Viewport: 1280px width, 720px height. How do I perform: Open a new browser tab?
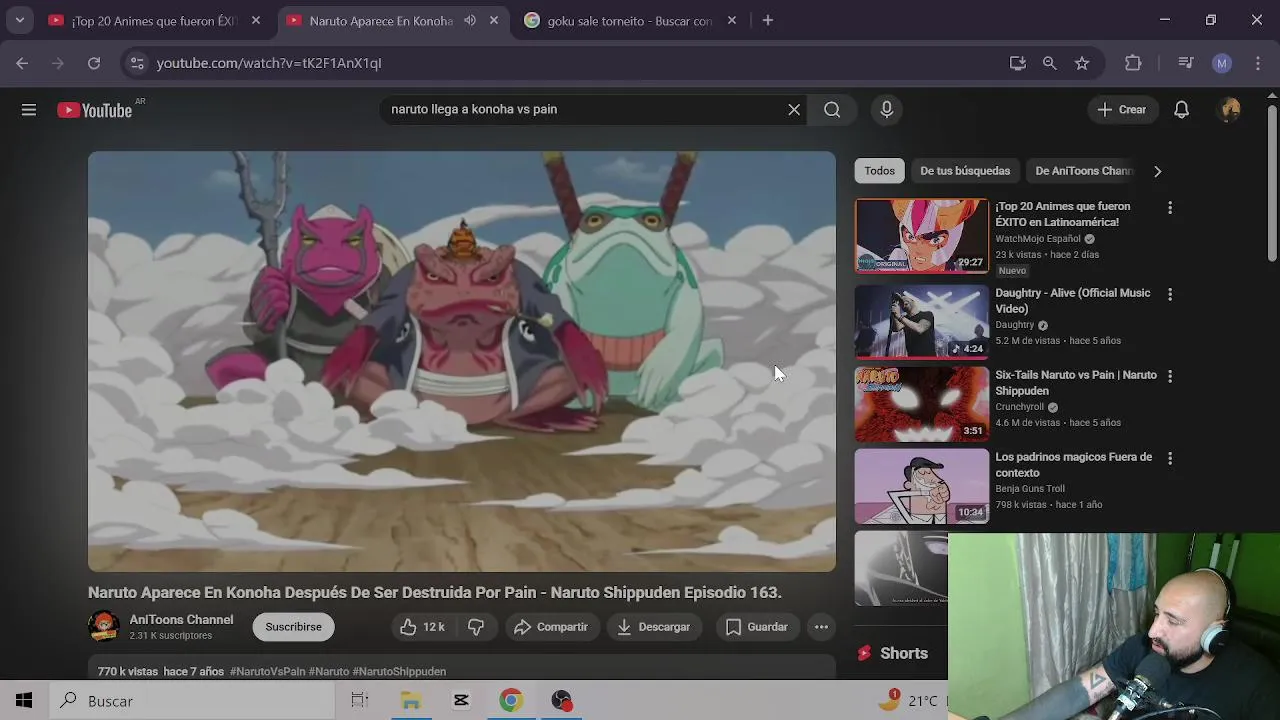click(x=768, y=20)
